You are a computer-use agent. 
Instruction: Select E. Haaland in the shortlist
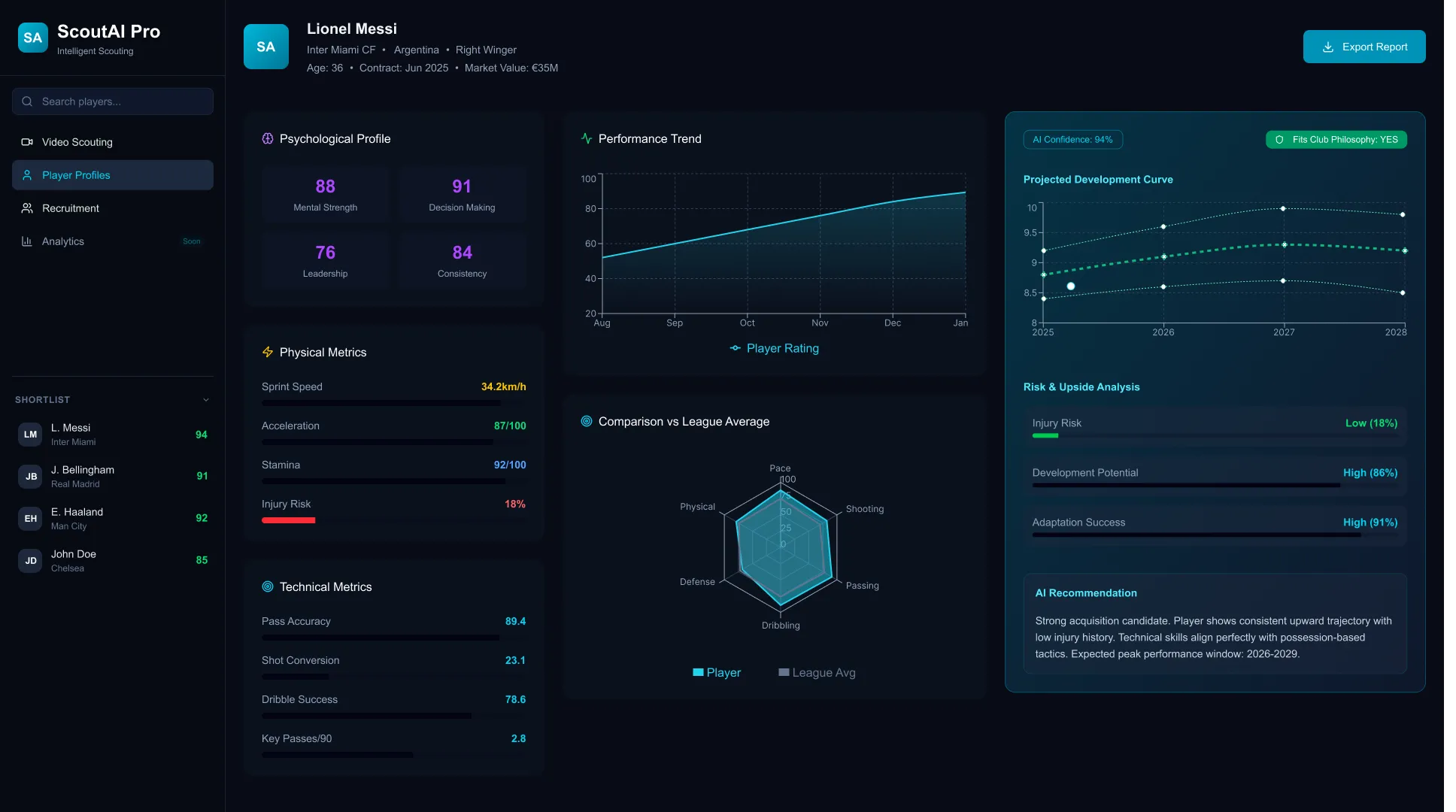[113, 519]
